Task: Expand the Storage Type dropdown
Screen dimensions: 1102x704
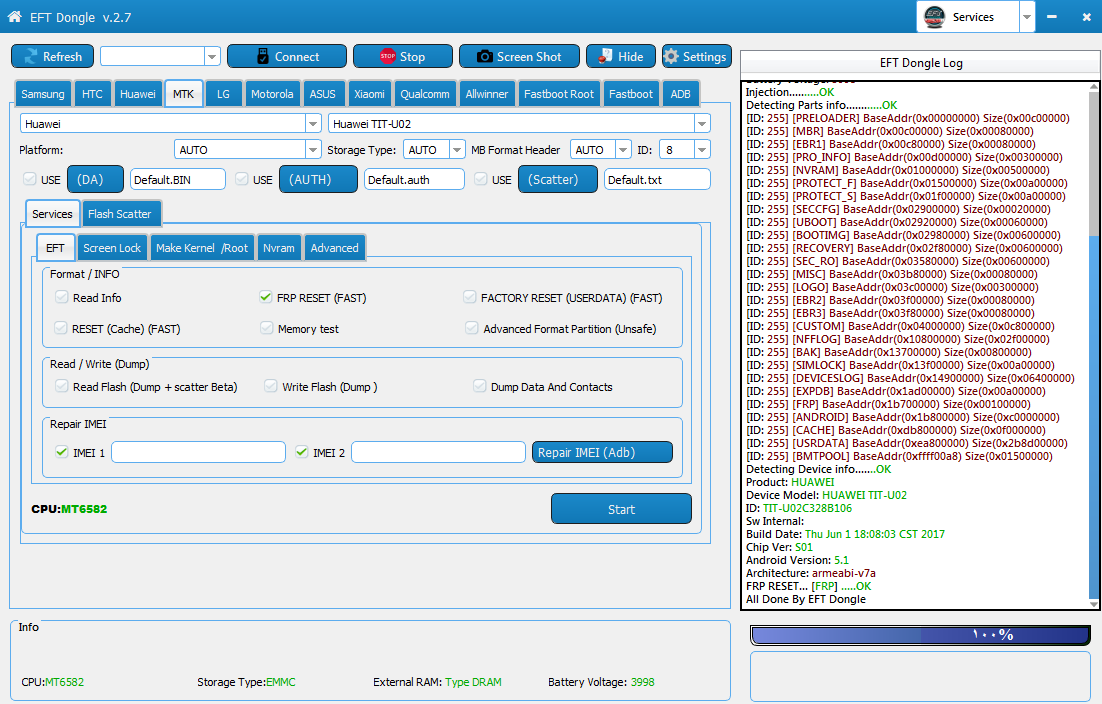Action: pos(457,150)
